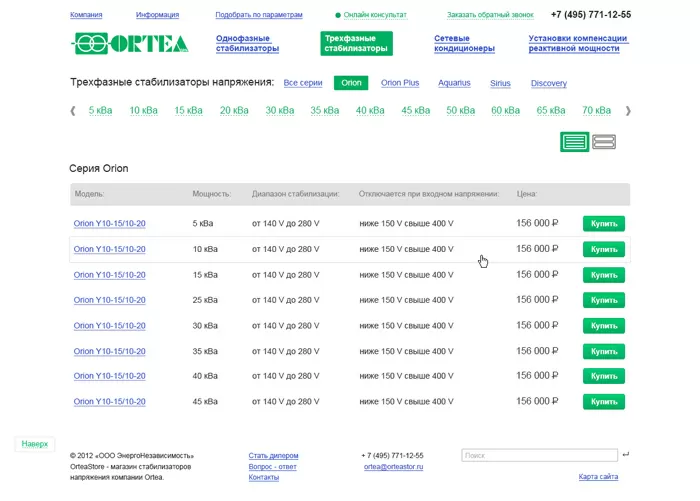Open Установки компенсации реактивной мощности
Screen dimensions: 700x501
(x=578, y=43)
